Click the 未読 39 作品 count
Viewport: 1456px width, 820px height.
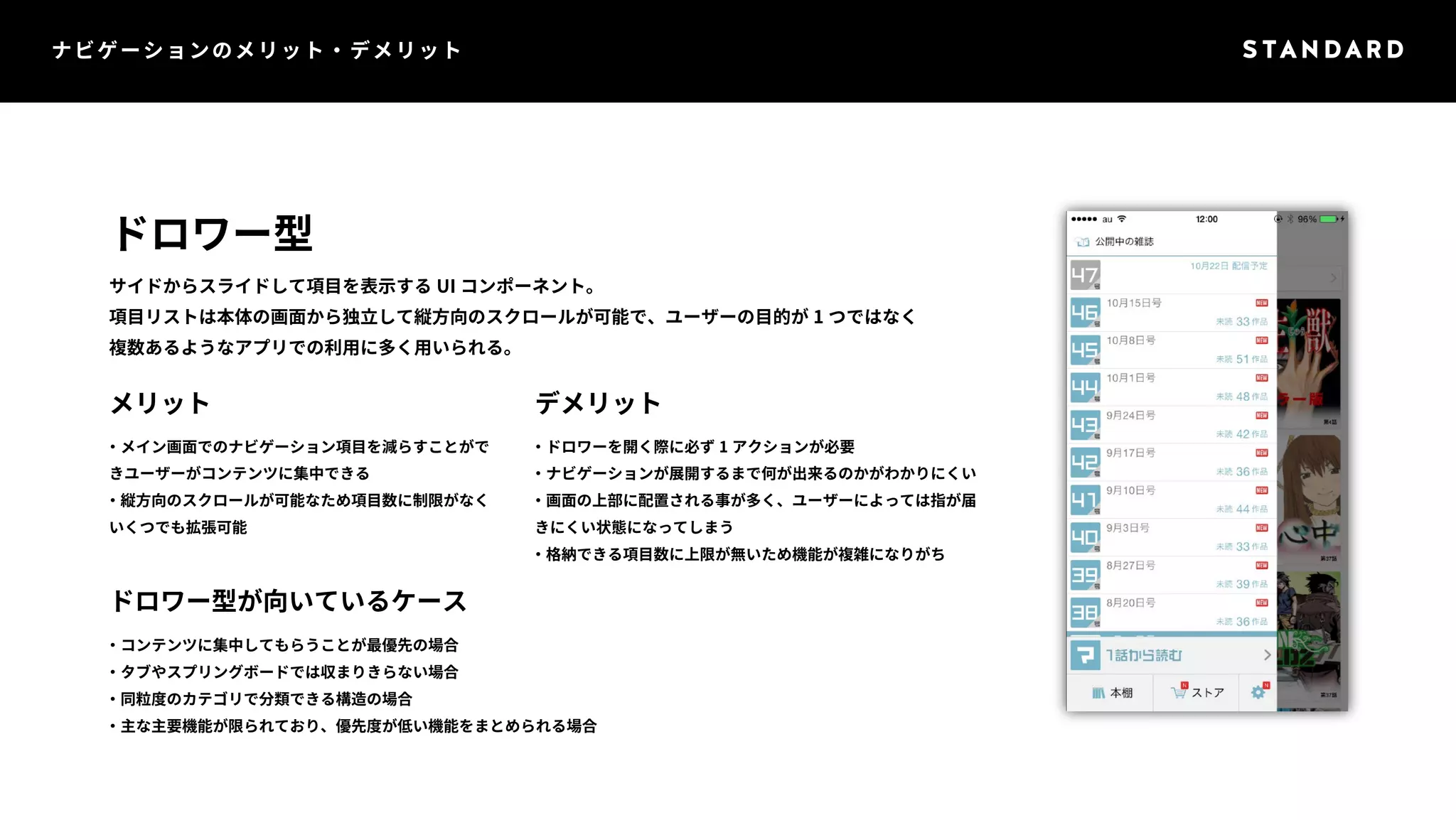click(1242, 584)
